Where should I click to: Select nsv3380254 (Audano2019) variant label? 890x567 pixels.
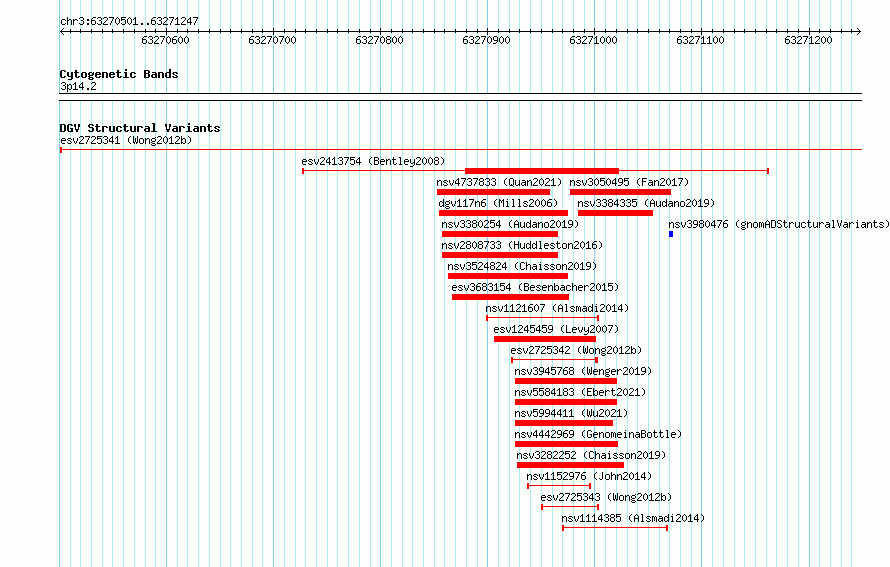click(x=510, y=224)
